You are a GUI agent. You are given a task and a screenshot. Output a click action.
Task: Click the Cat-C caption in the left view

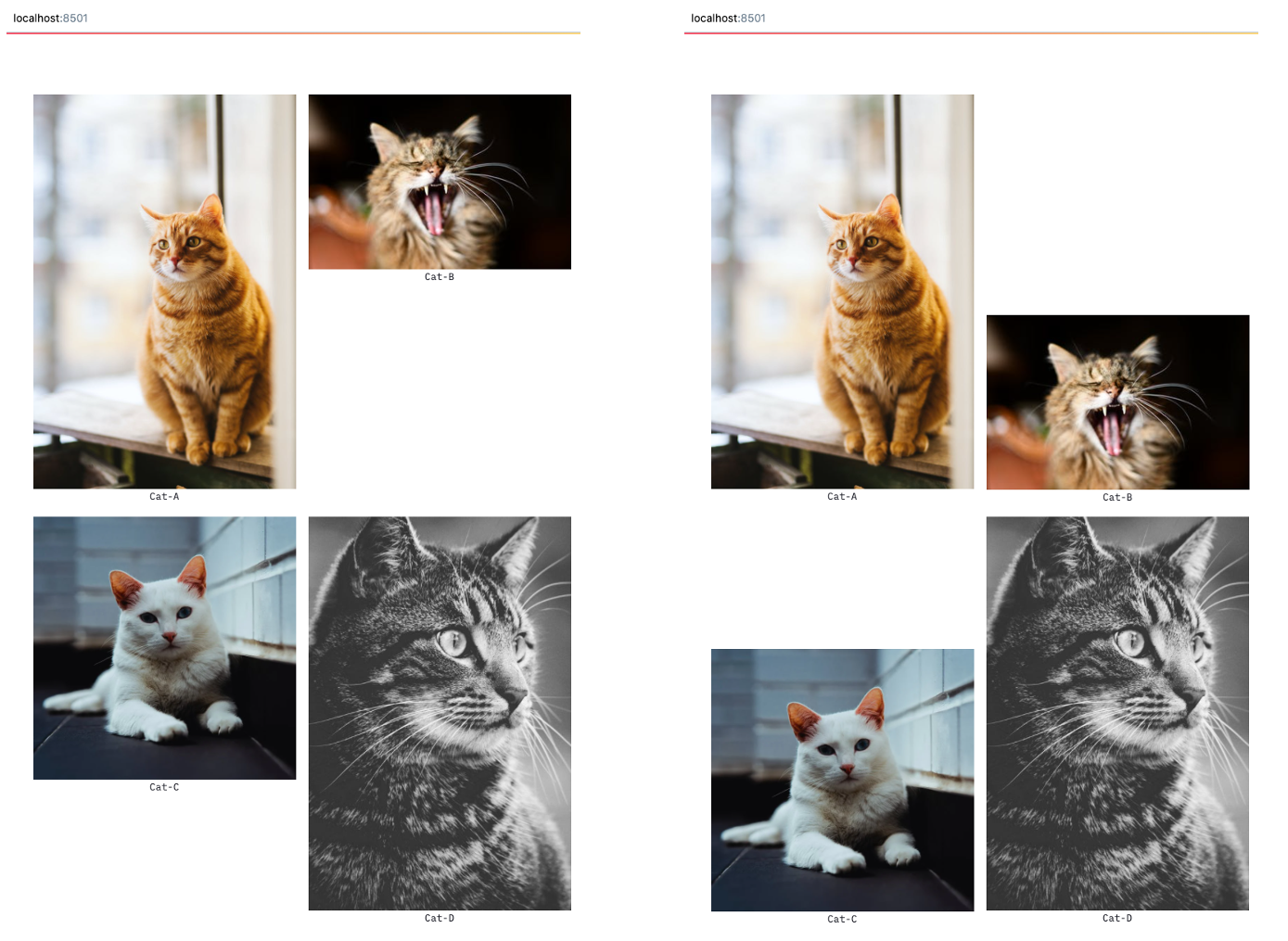point(164,786)
